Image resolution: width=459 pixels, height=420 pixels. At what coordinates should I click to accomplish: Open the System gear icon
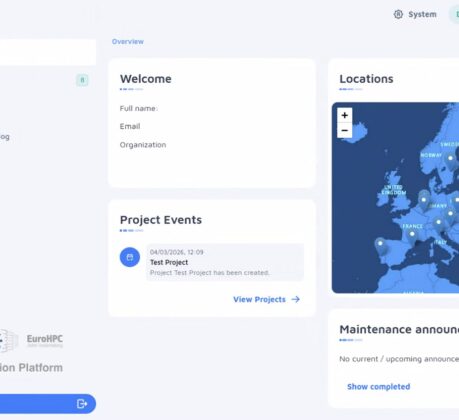(398, 14)
